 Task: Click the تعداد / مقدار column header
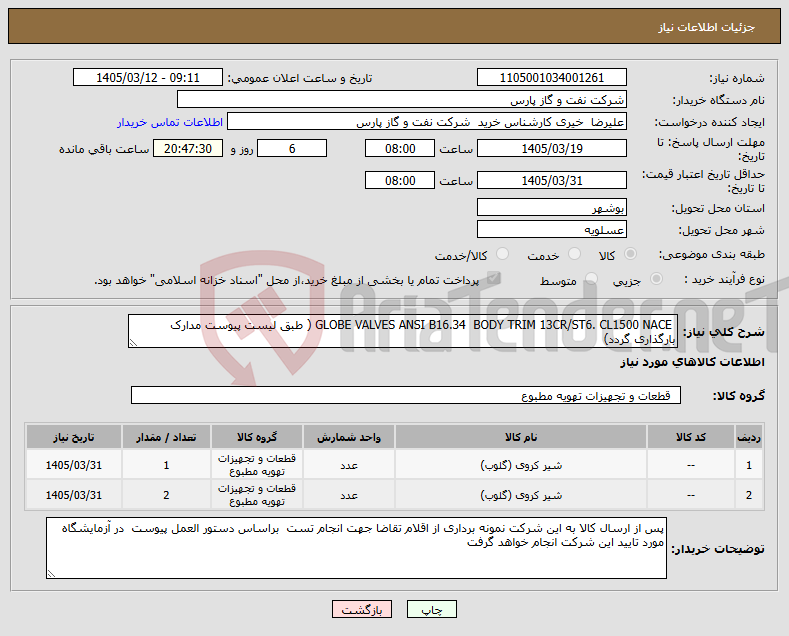[x=166, y=437]
